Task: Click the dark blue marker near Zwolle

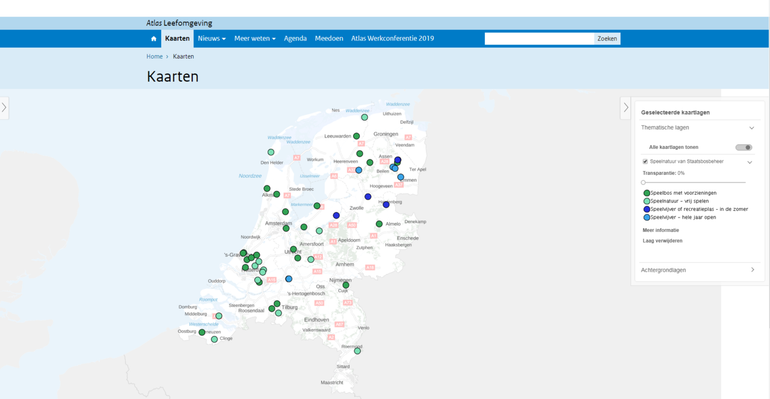Action: (x=336, y=215)
